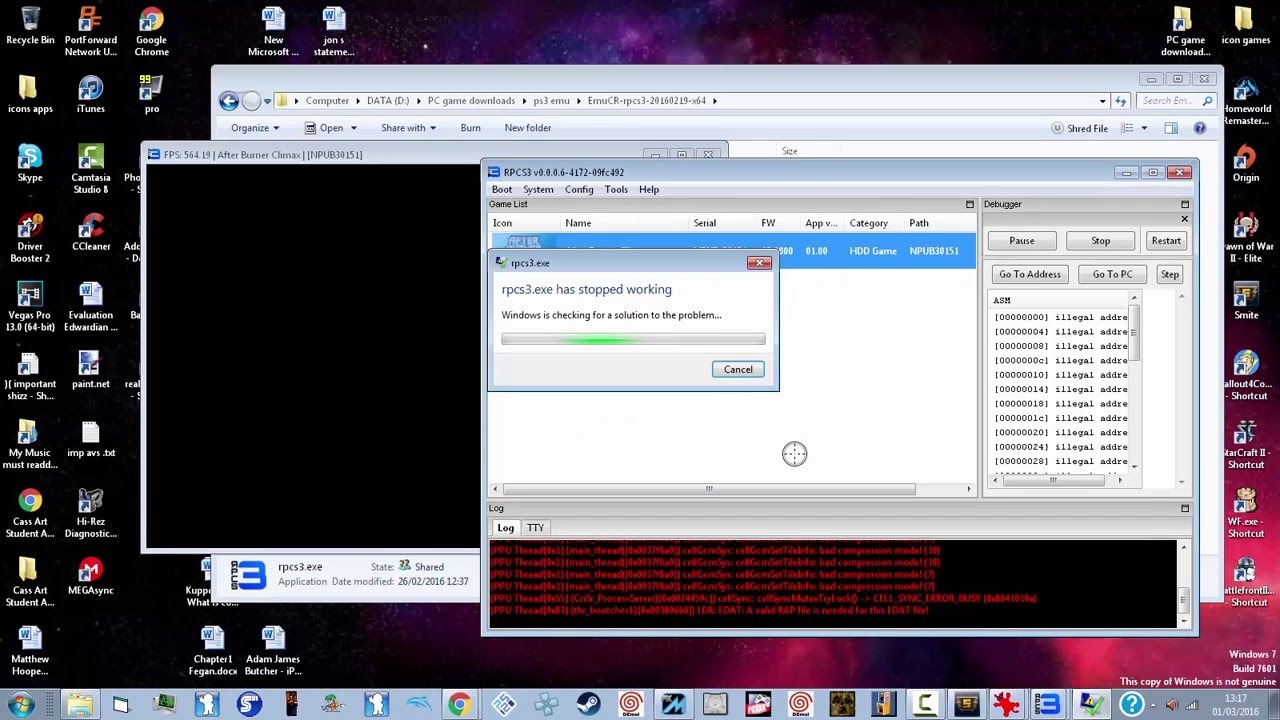Open paint.net desktop icon
Screen dimensions: 1280x720
pos(90,369)
